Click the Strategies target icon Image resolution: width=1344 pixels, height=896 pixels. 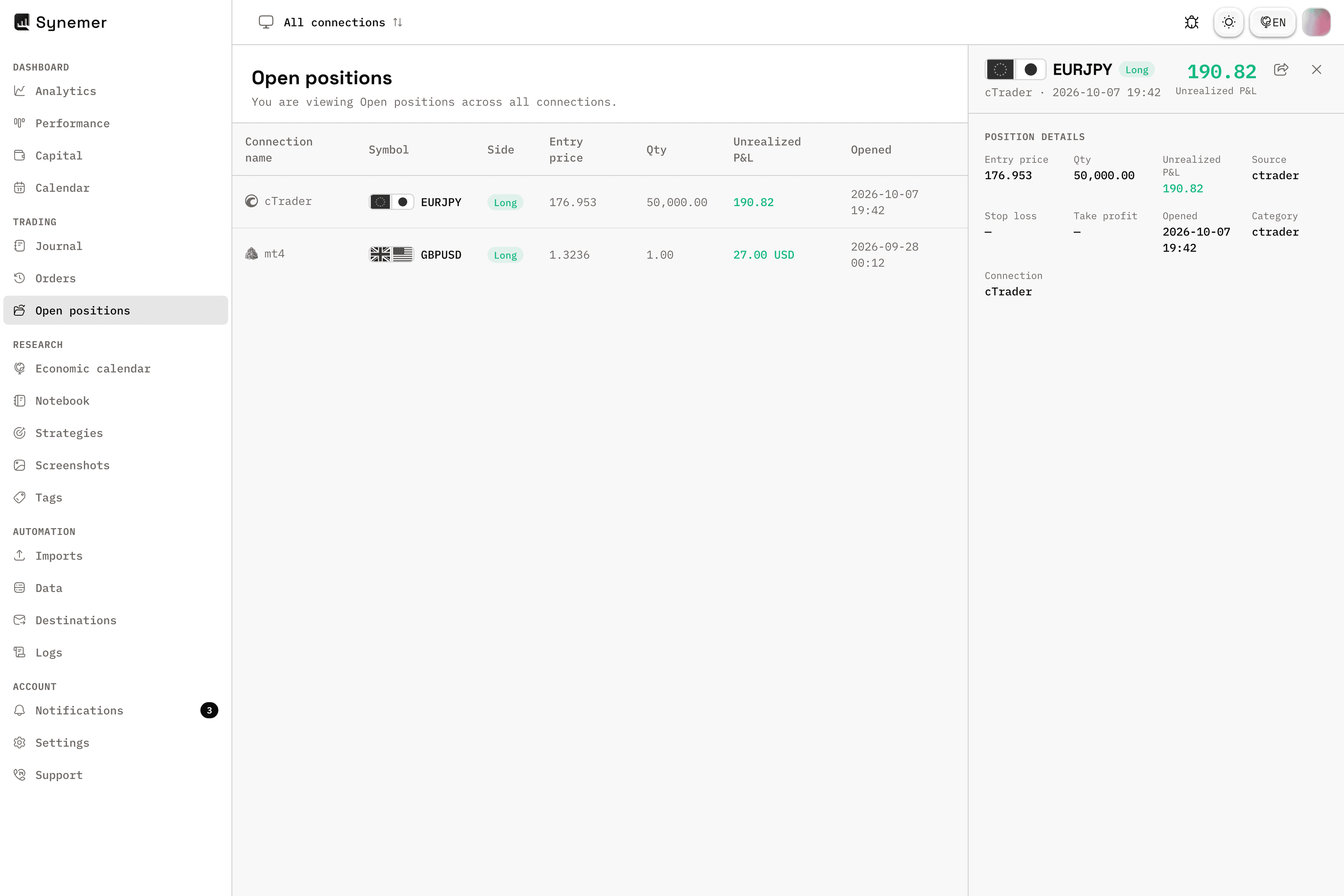pyautogui.click(x=20, y=433)
